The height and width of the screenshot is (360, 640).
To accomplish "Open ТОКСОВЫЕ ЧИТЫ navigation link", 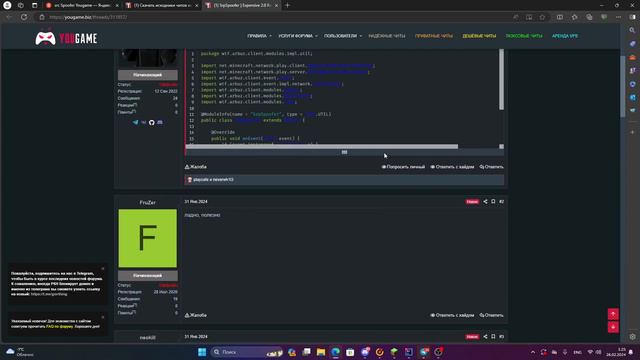I will (x=524, y=36).
